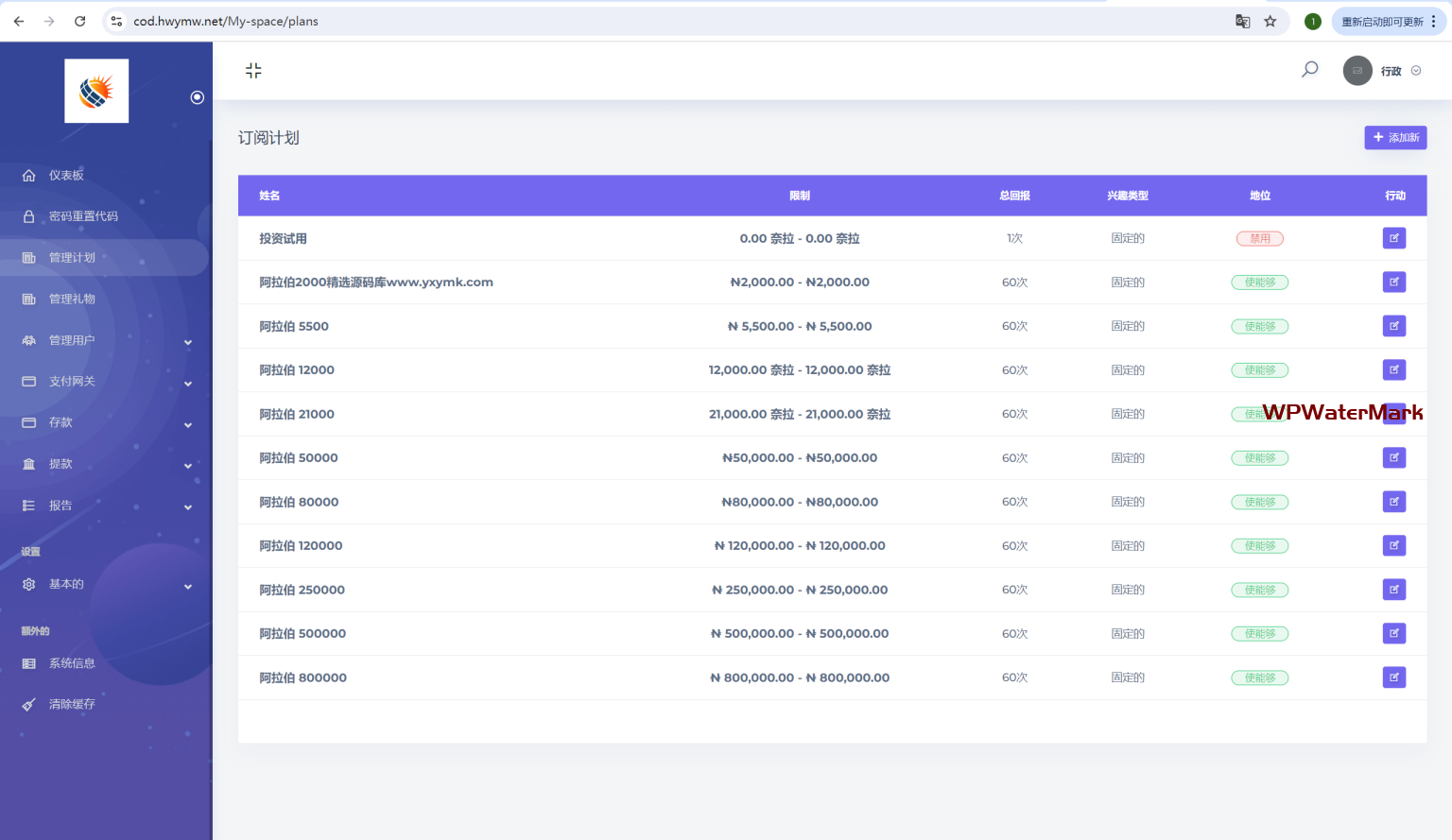The width and height of the screenshot is (1452, 840).
Task: Click the fullscreen collapse icon in header
Action: coord(253,71)
